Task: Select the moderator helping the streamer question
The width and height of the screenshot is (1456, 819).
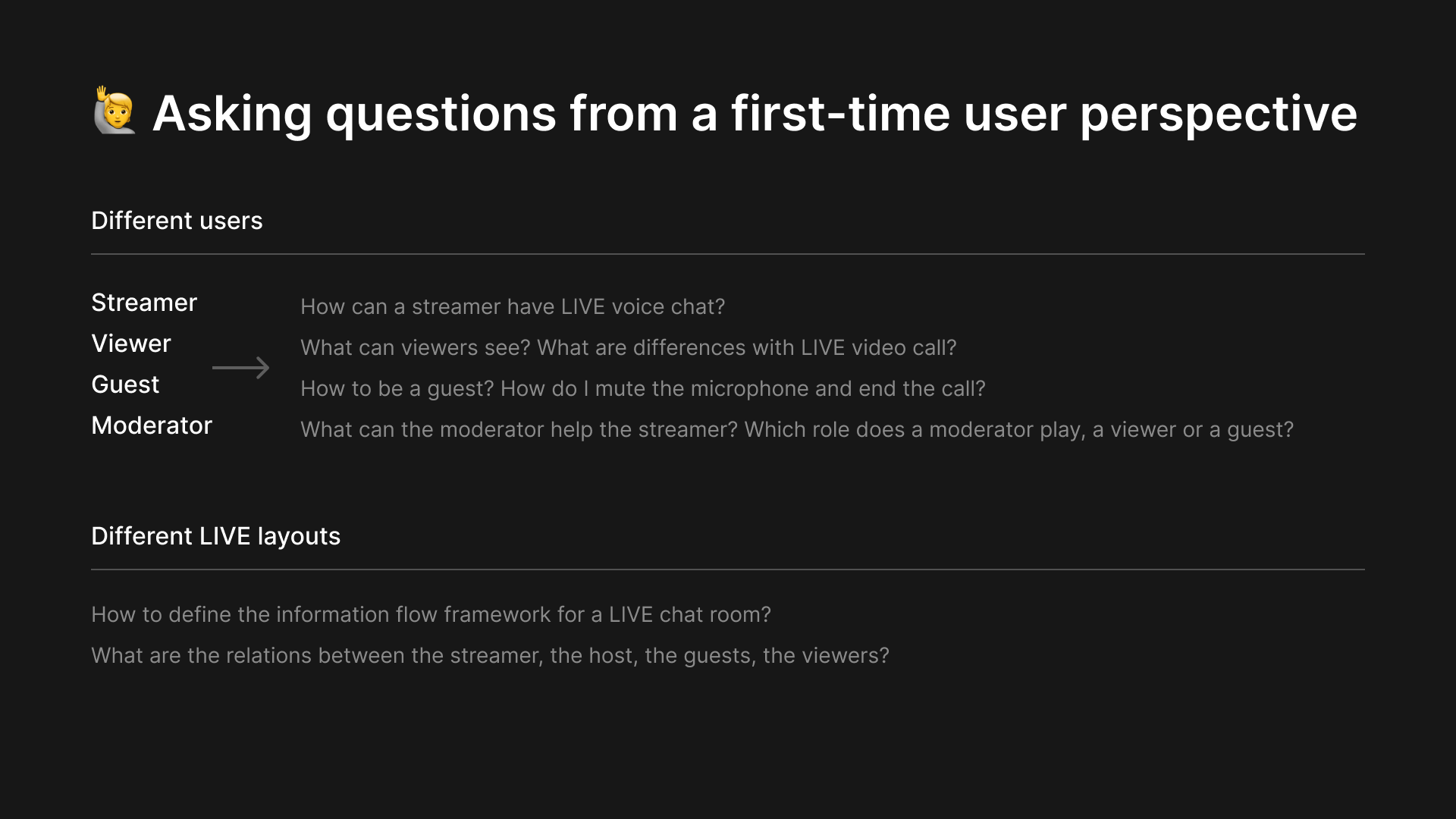Action: (519, 429)
